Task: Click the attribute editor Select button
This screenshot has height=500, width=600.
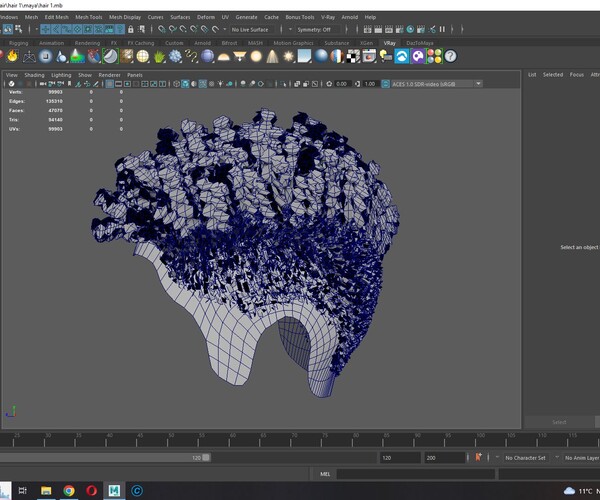Action: (x=559, y=422)
